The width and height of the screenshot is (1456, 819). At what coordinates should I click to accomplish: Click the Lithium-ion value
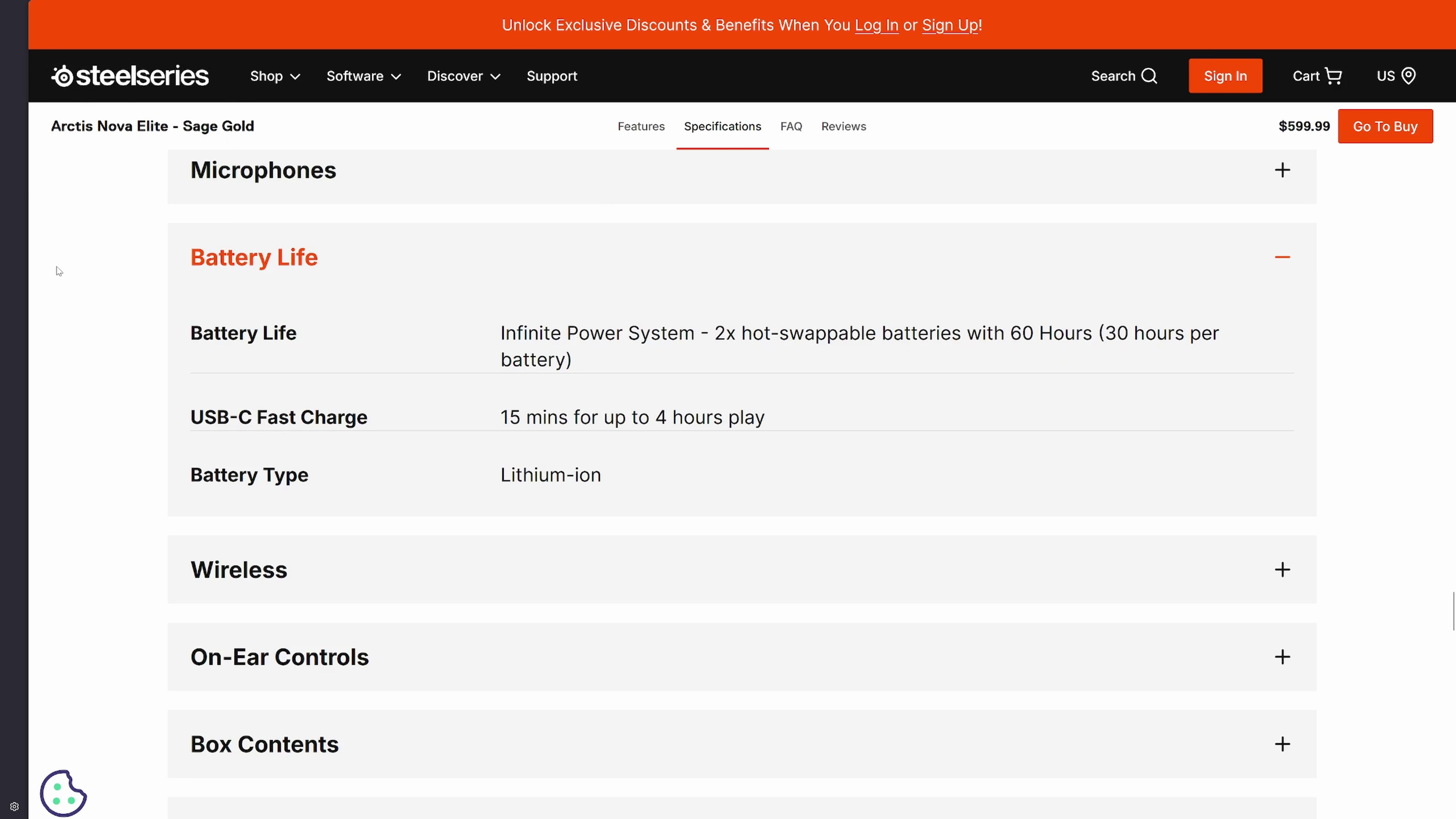pos(550,475)
